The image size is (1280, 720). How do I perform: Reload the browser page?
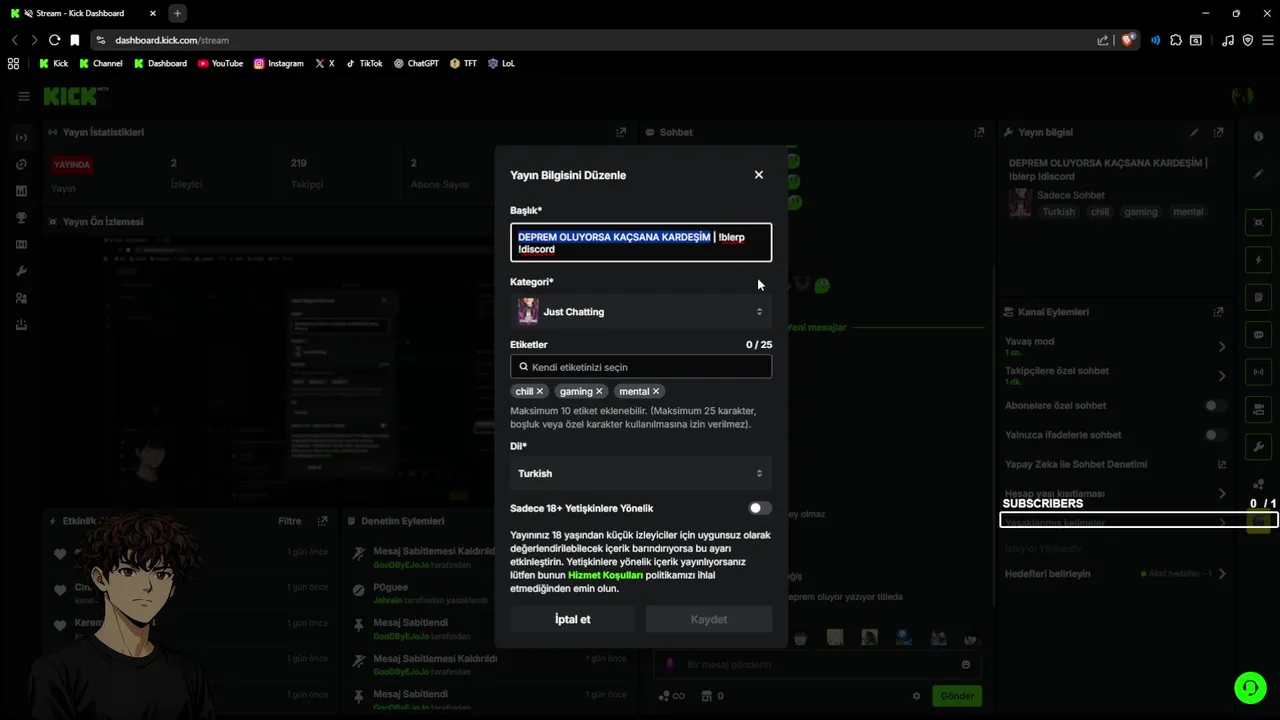point(54,40)
